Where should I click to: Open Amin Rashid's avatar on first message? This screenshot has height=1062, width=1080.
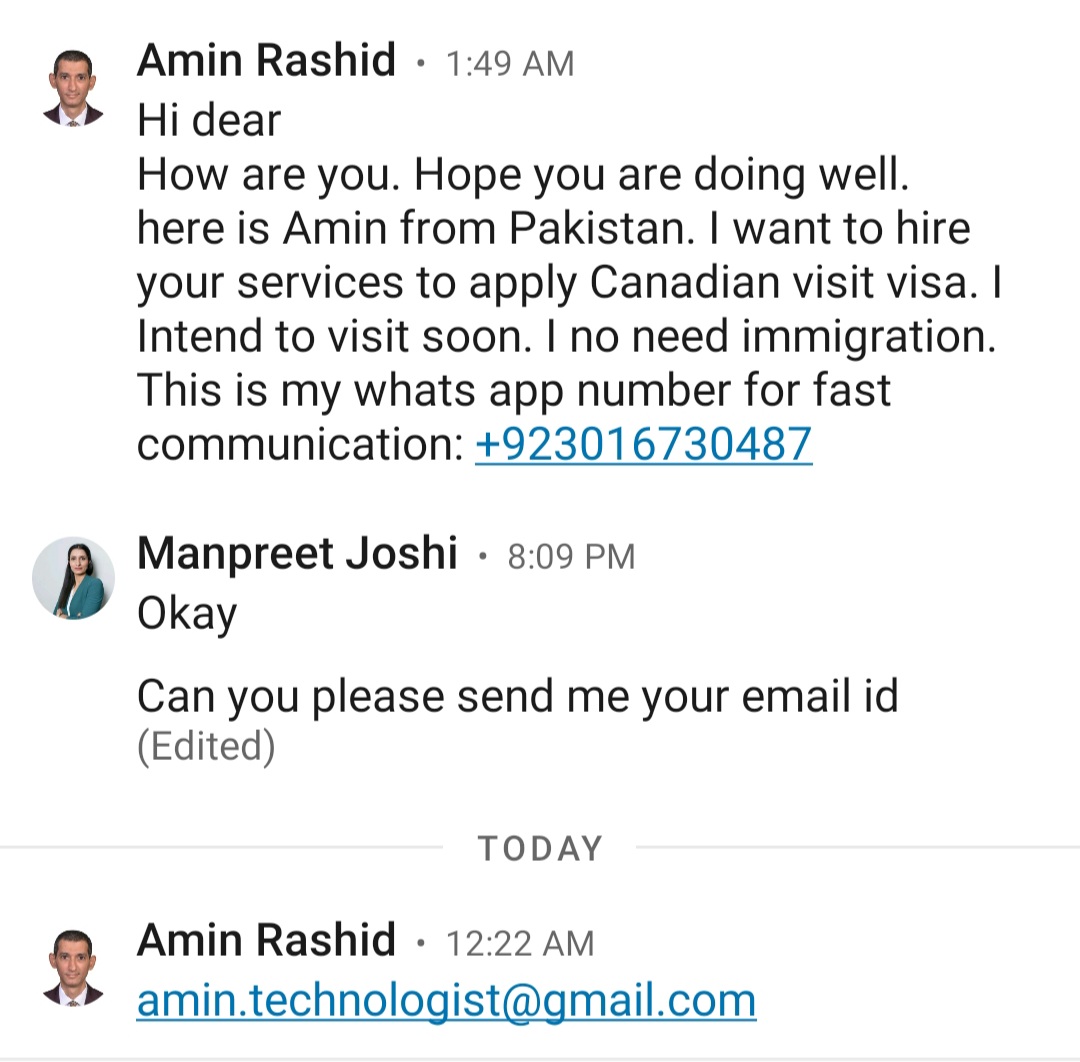(73, 88)
